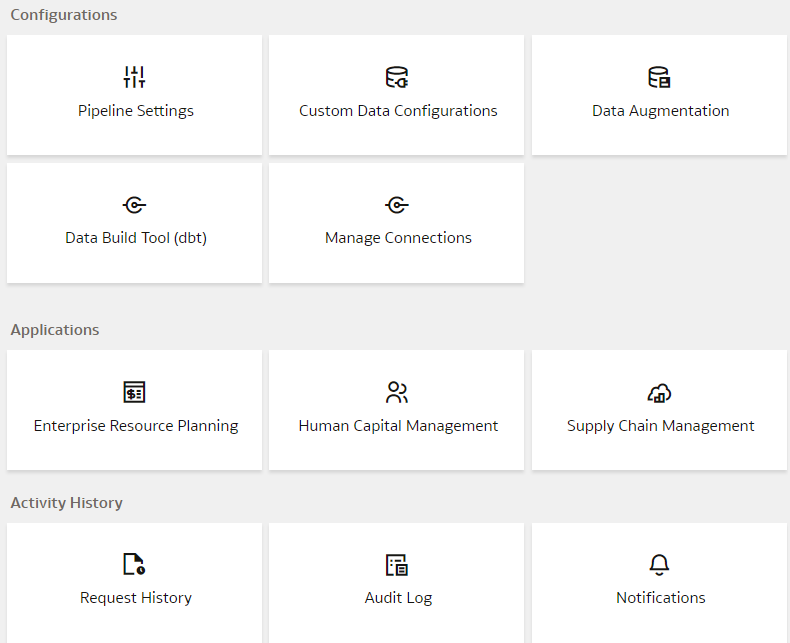Open Enterprise Resource Planning label
This screenshot has width=790, height=643.
(x=136, y=426)
